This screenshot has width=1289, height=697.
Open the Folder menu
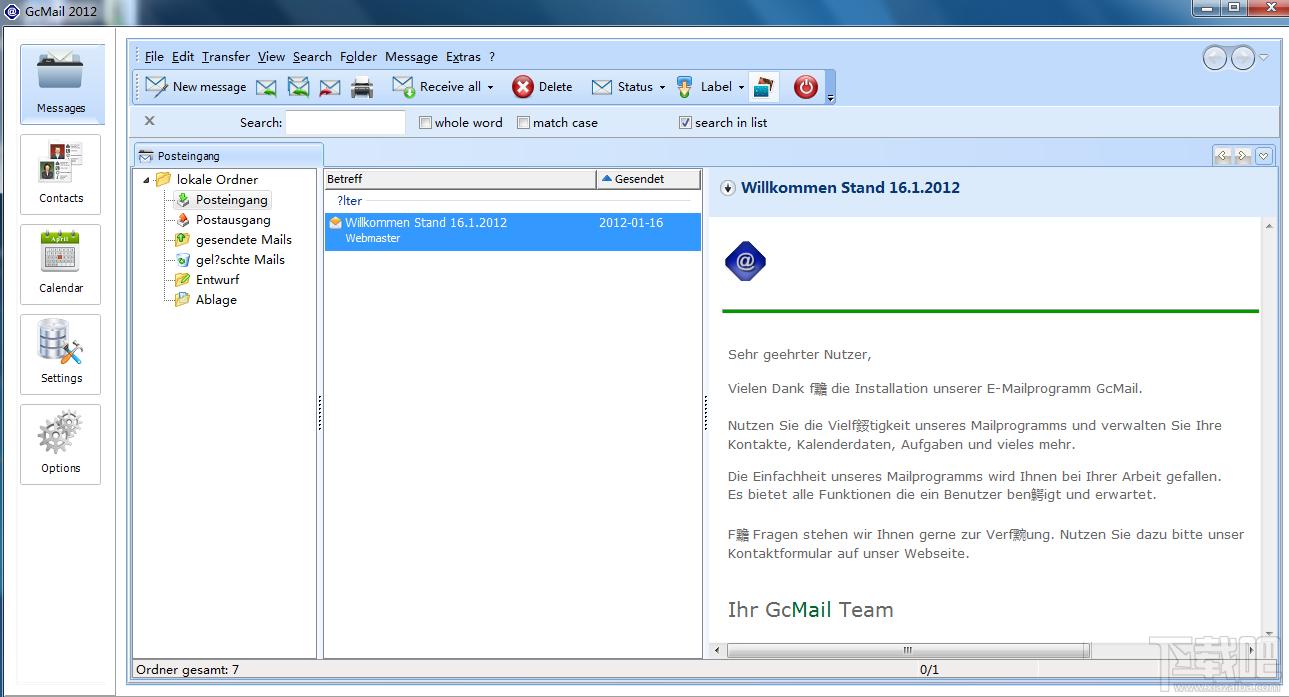(x=358, y=57)
